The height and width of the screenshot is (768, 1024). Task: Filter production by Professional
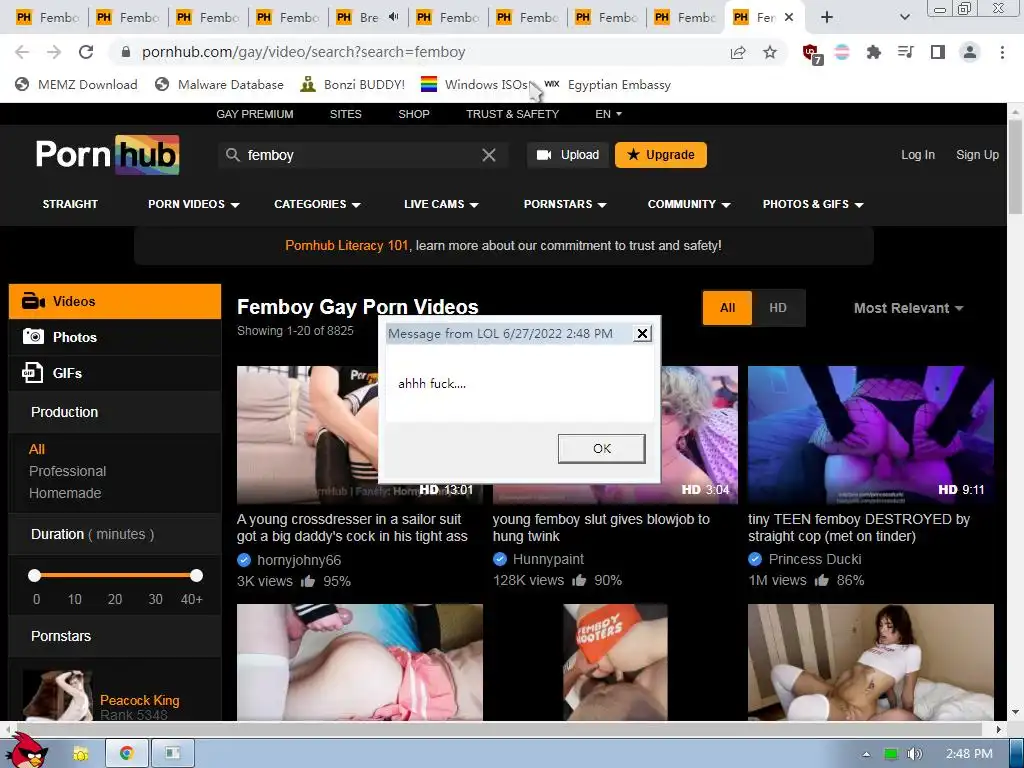67,472
